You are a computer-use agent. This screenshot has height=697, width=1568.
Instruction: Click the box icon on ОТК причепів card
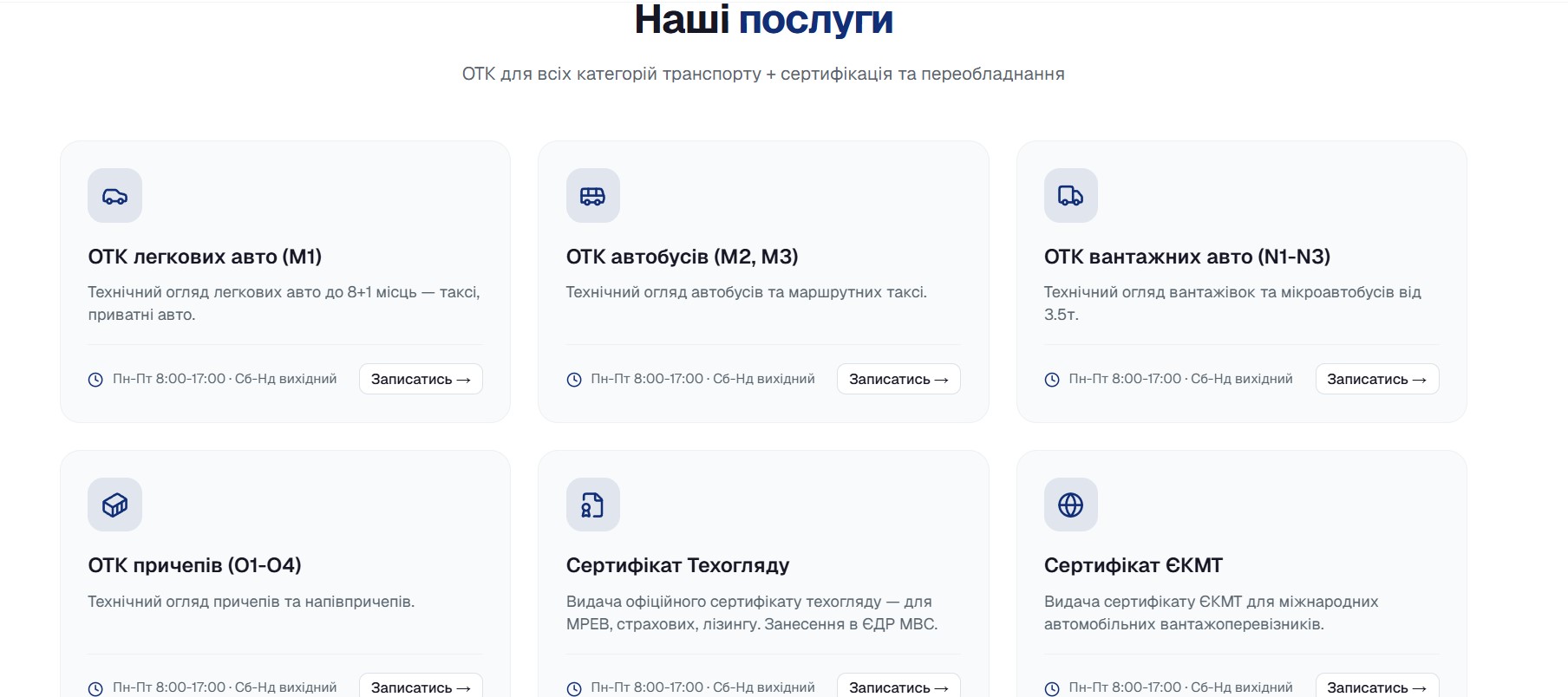coord(114,505)
